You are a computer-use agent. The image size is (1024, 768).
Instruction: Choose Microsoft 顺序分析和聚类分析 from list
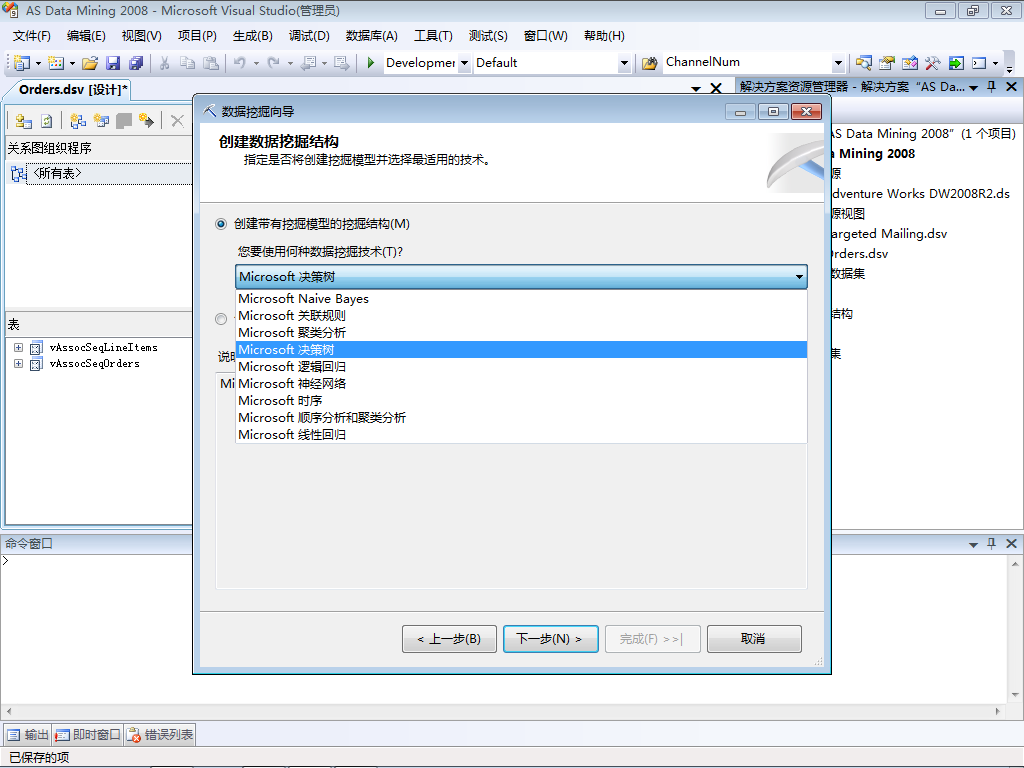click(520, 417)
